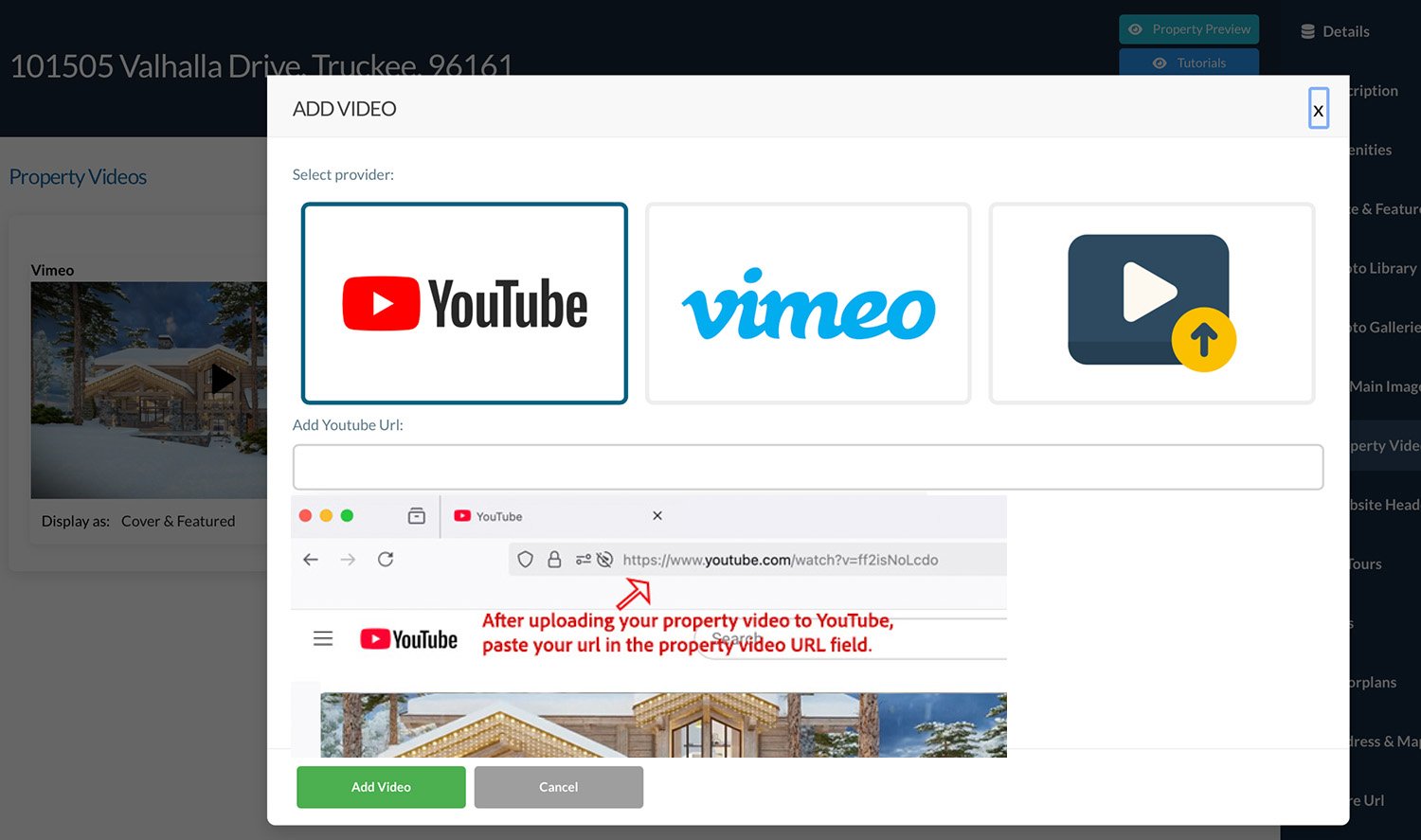1421x840 pixels.
Task: Choose the direct video upload provider option
Action: tap(1150, 303)
